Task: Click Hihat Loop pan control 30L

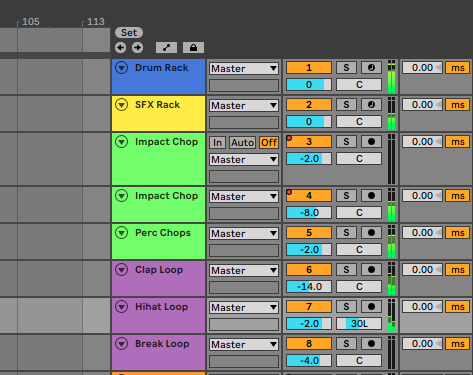Action: click(359, 324)
